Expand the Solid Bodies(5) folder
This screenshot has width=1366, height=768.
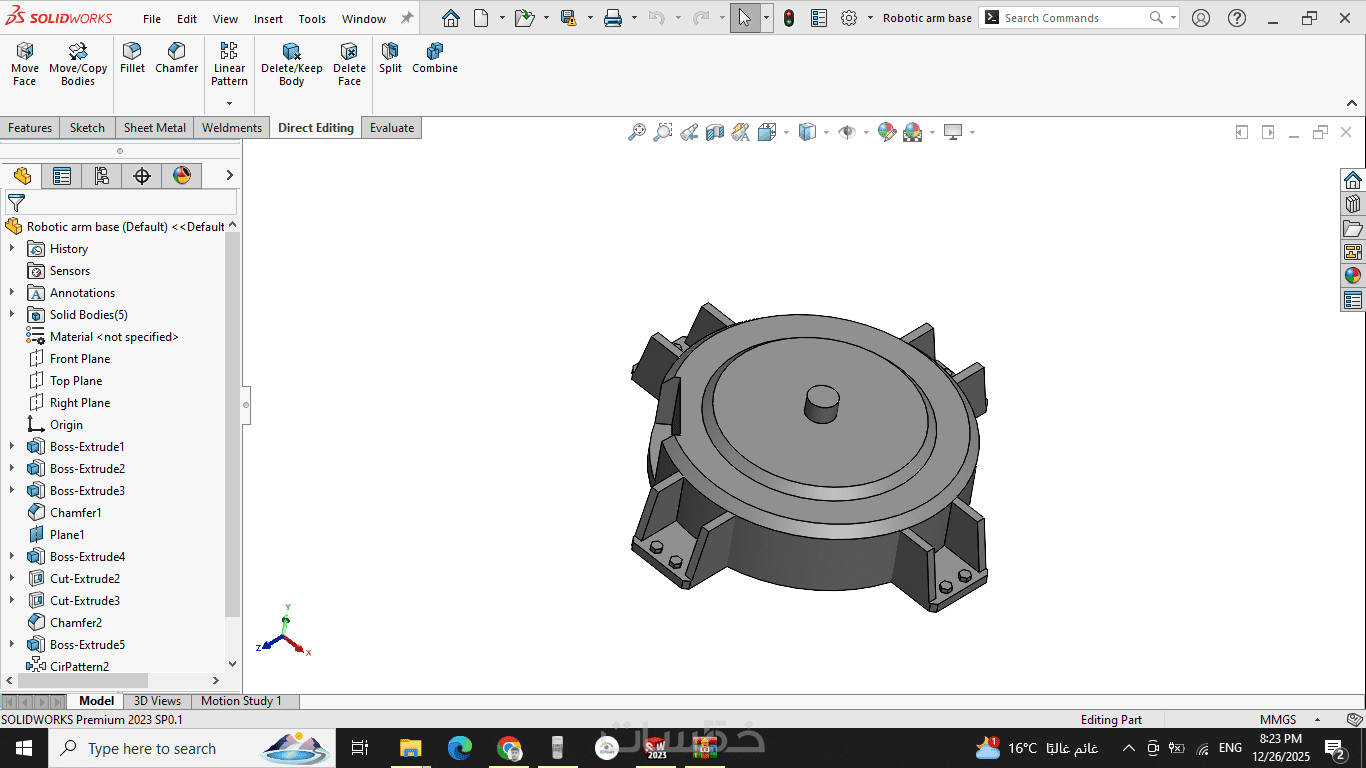[x=12, y=315]
